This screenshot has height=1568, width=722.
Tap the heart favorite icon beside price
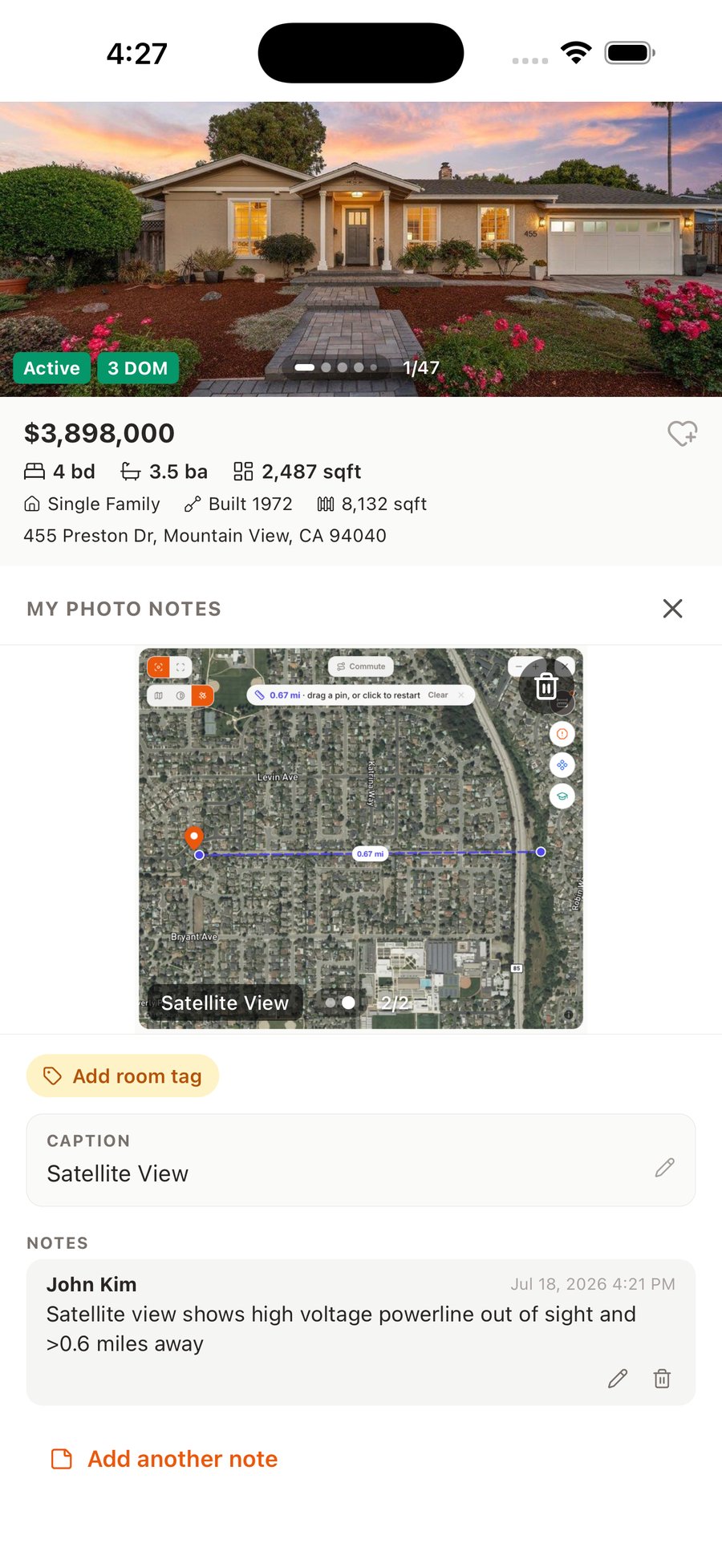click(x=683, y=433)
